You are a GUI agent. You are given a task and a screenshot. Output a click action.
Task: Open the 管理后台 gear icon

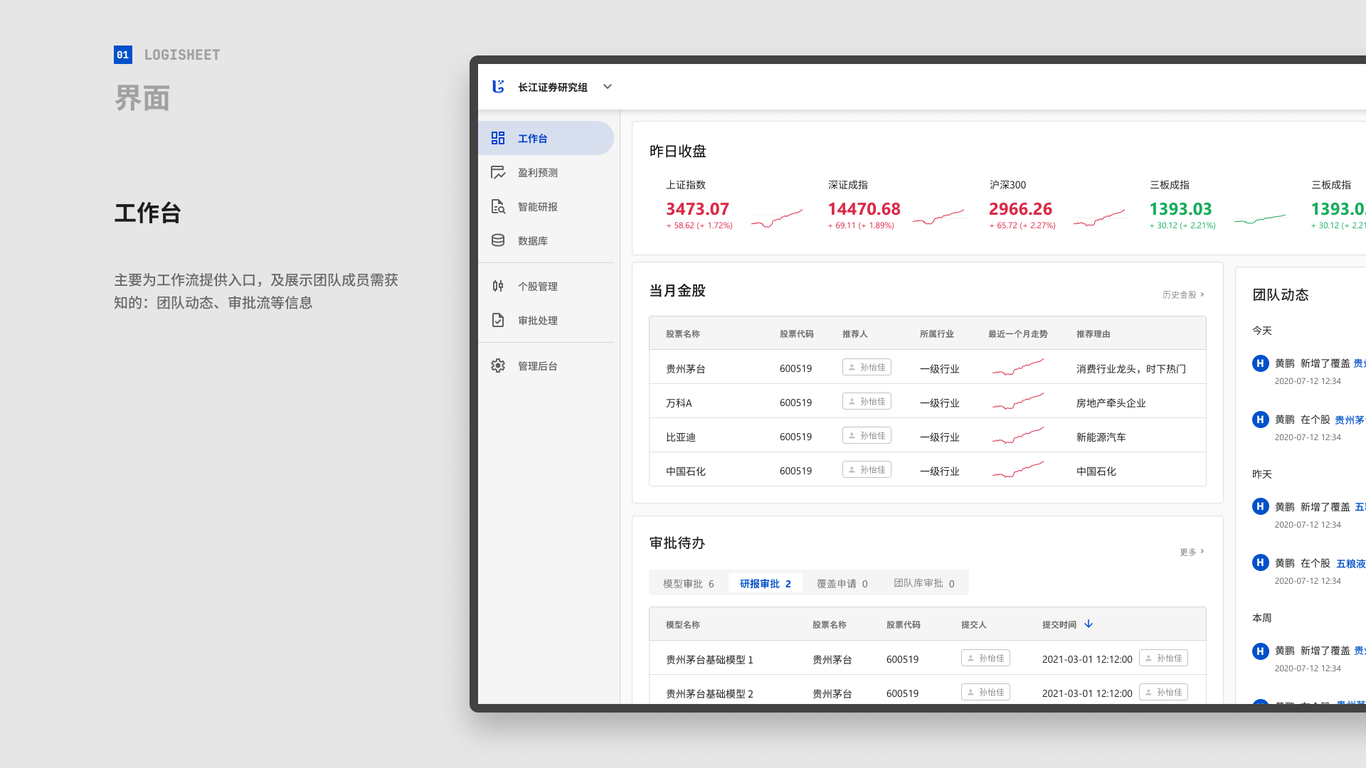(x=498, y=366)
